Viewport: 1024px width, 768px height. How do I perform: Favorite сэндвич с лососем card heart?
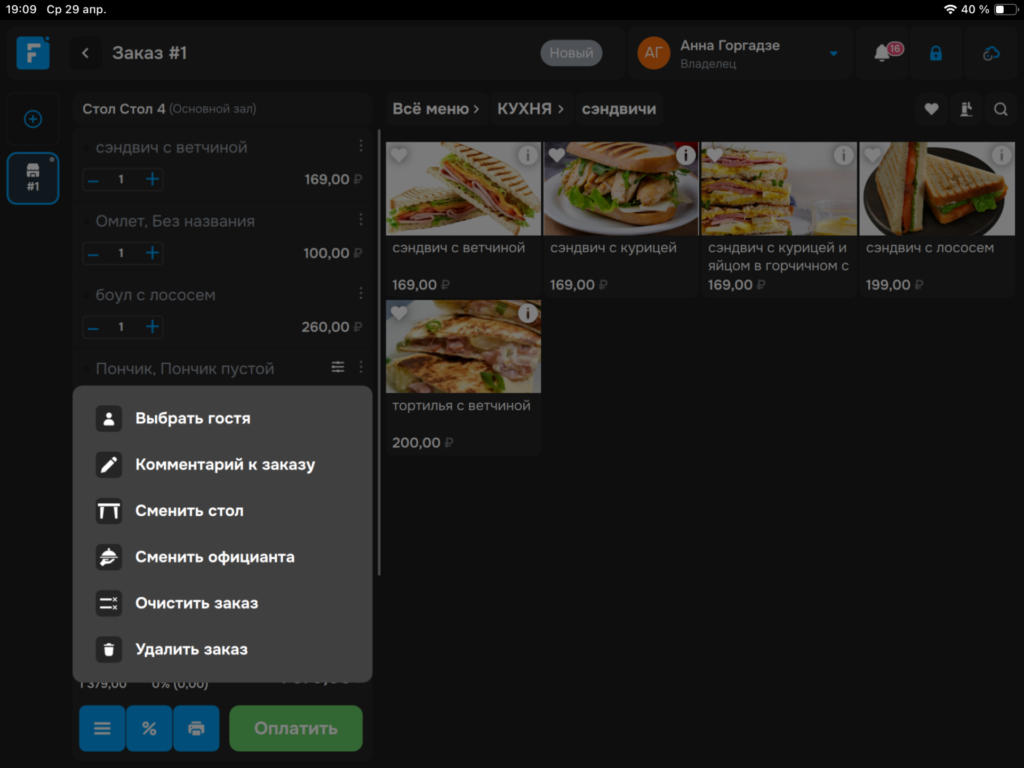pyautogui.click(x=872, y=155)
